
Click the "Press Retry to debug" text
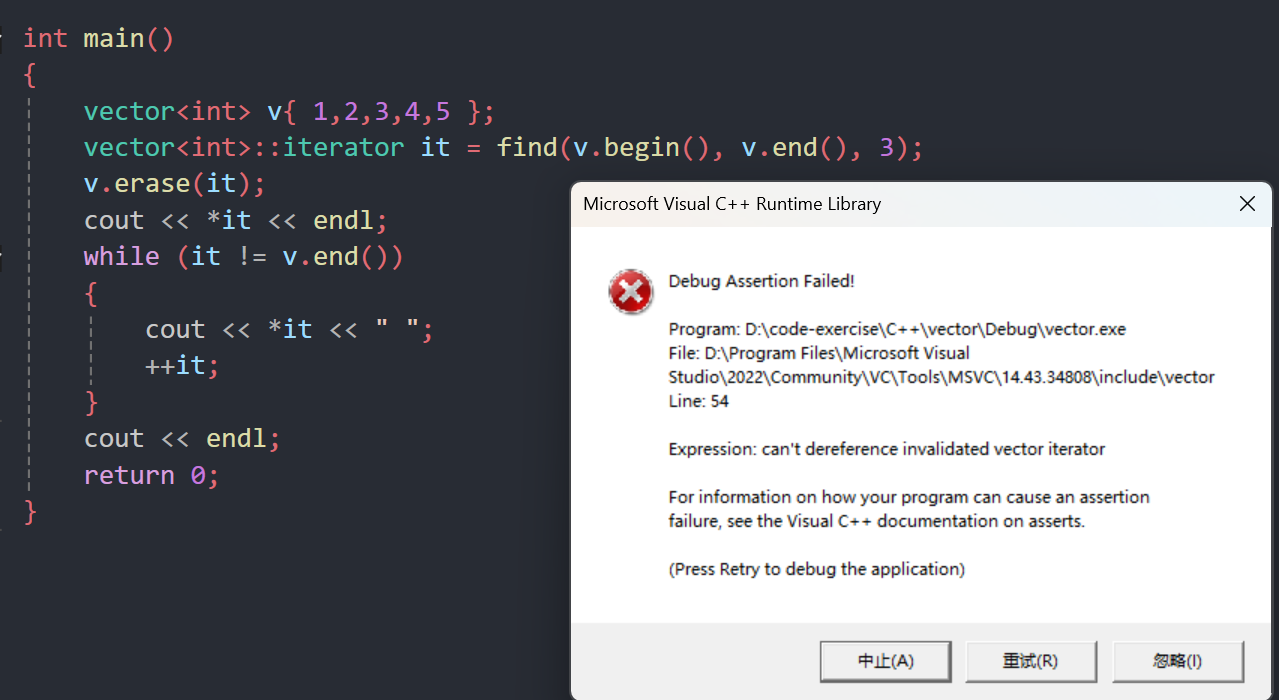816,569
